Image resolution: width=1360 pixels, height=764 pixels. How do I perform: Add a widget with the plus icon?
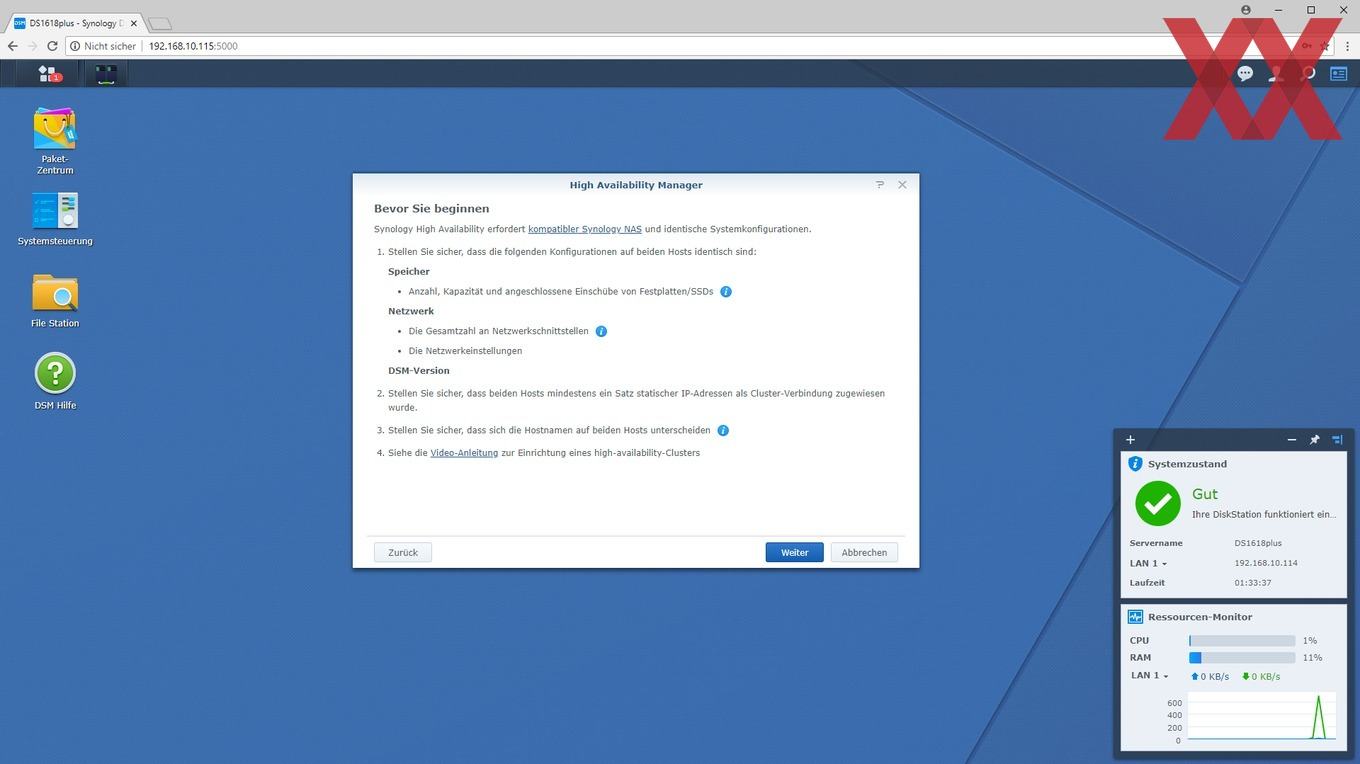click(x=1130, y=439)
